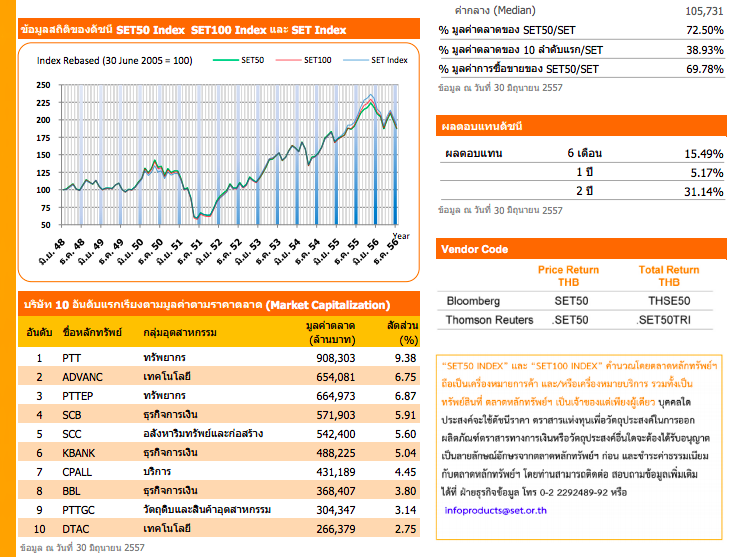Click the SCC industry cell อสังหาริมทรัพย์และก่อสร้าง

click(x=203, y=434)
